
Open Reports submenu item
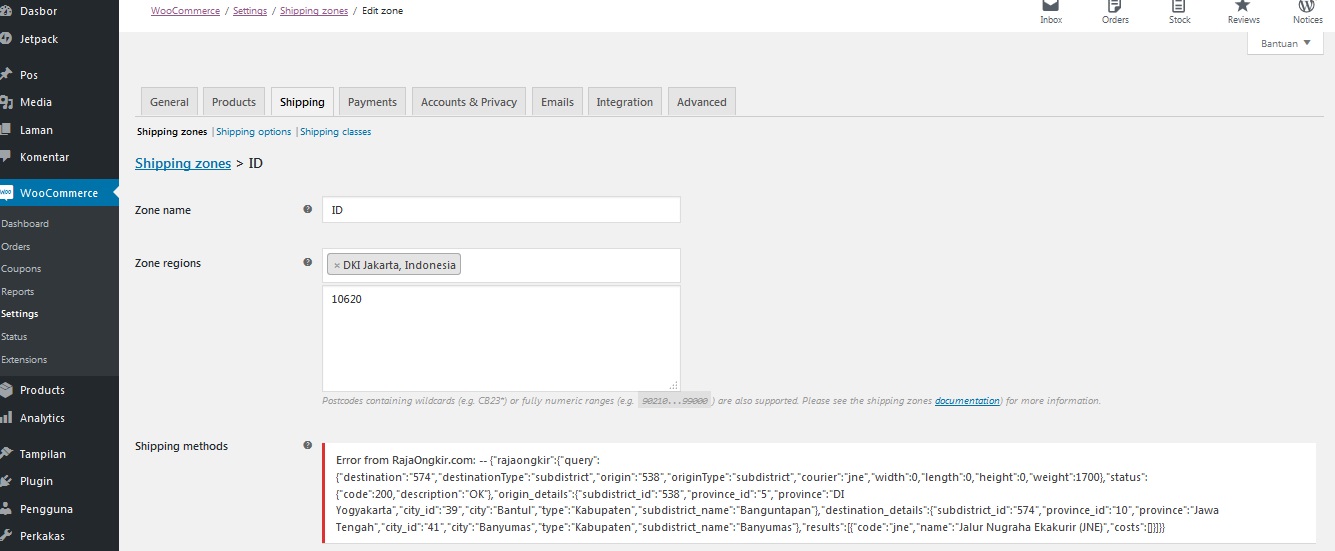[x=18, y=292]
